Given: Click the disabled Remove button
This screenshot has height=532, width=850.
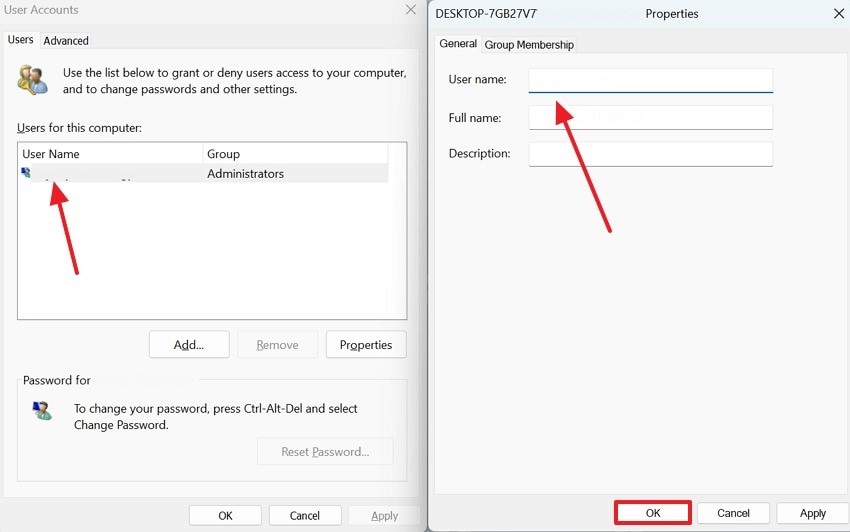Looking at the screenshot, I should pyautogui.click(x=277, y=345).
